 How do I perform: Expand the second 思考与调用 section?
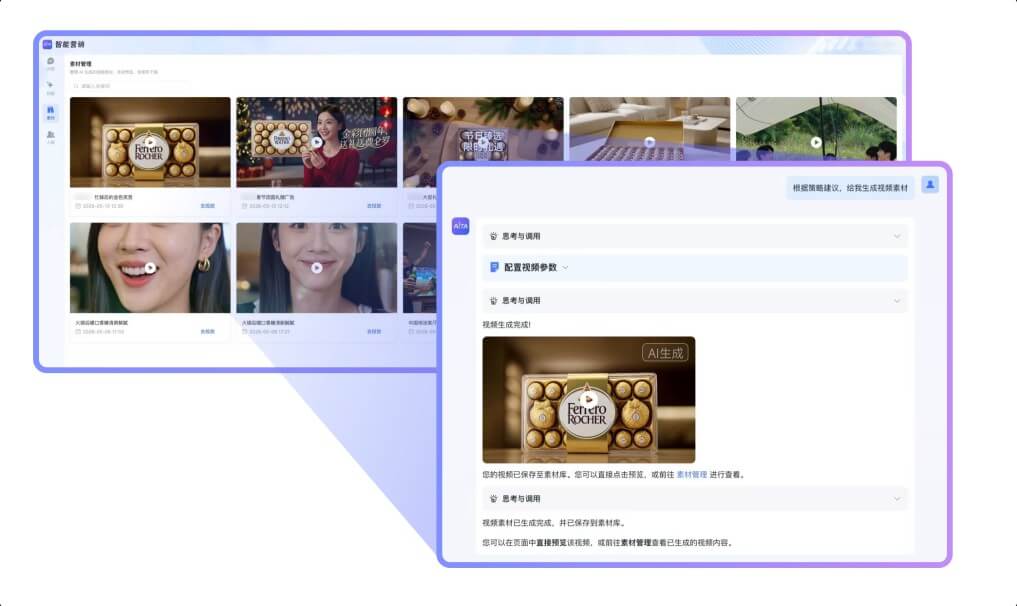coord(695,300)
